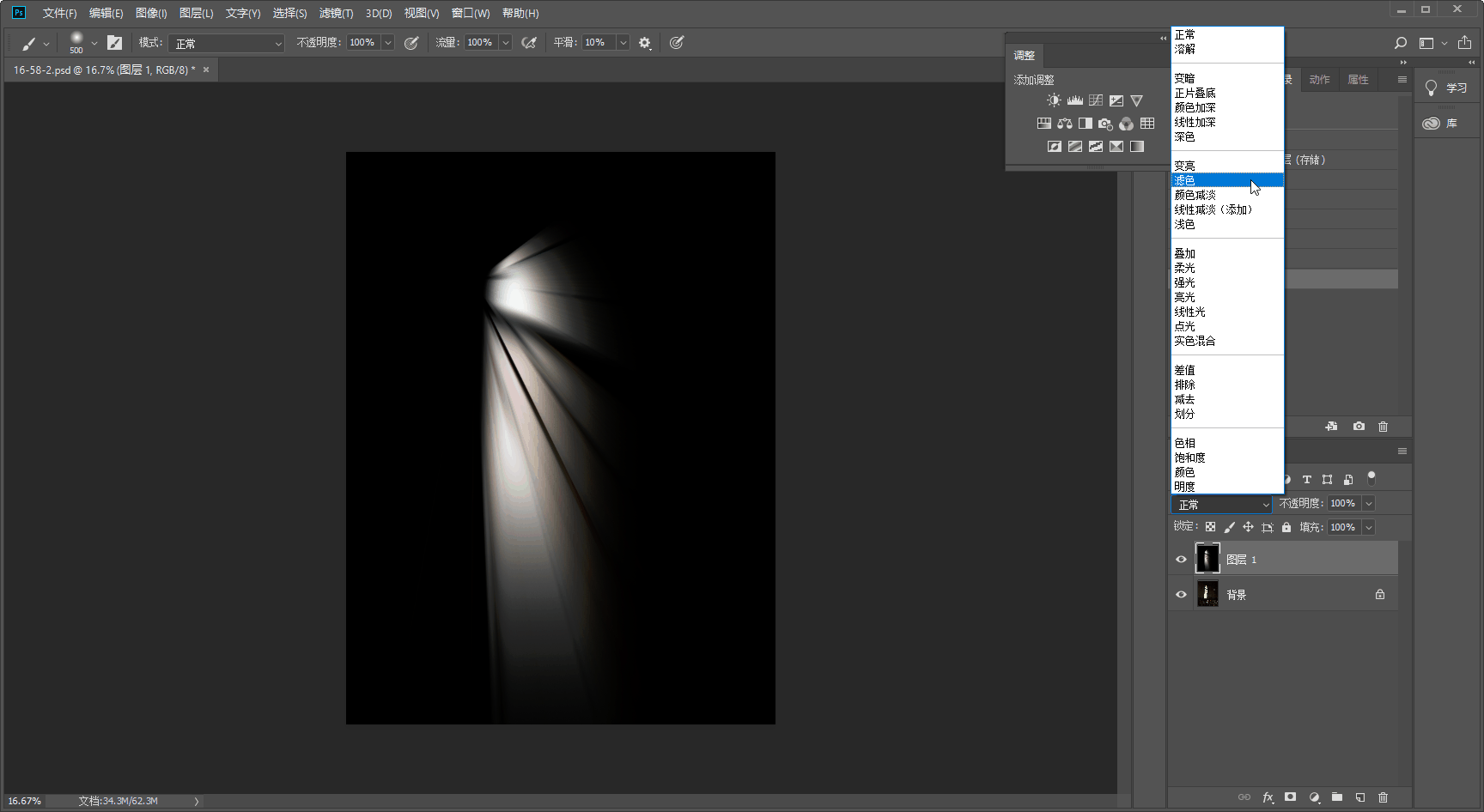This screenshot has width=1484, height=812.
Task: Add a Channel Mixer adjustment
Action: coord(1126,124)
